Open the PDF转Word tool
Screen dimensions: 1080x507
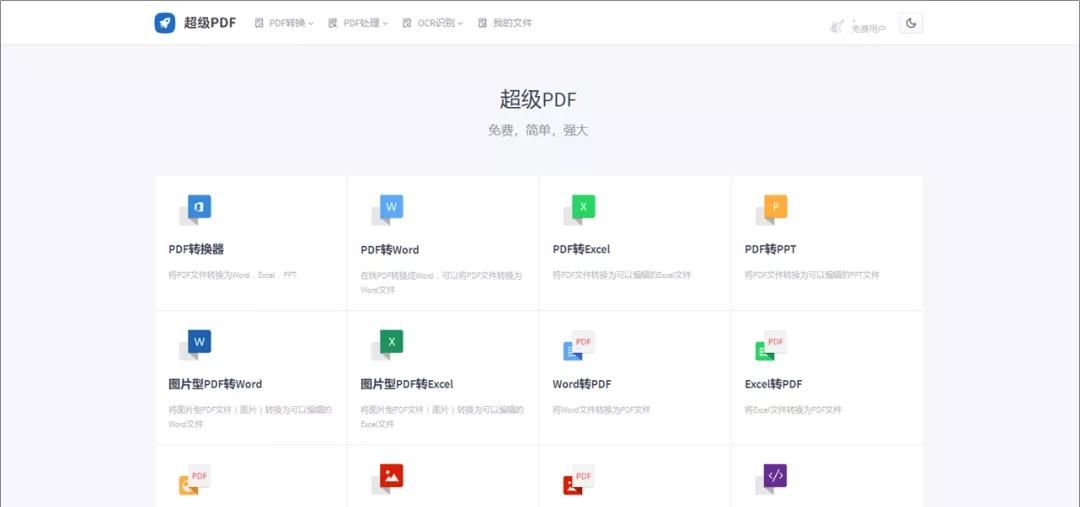[390, 249]
